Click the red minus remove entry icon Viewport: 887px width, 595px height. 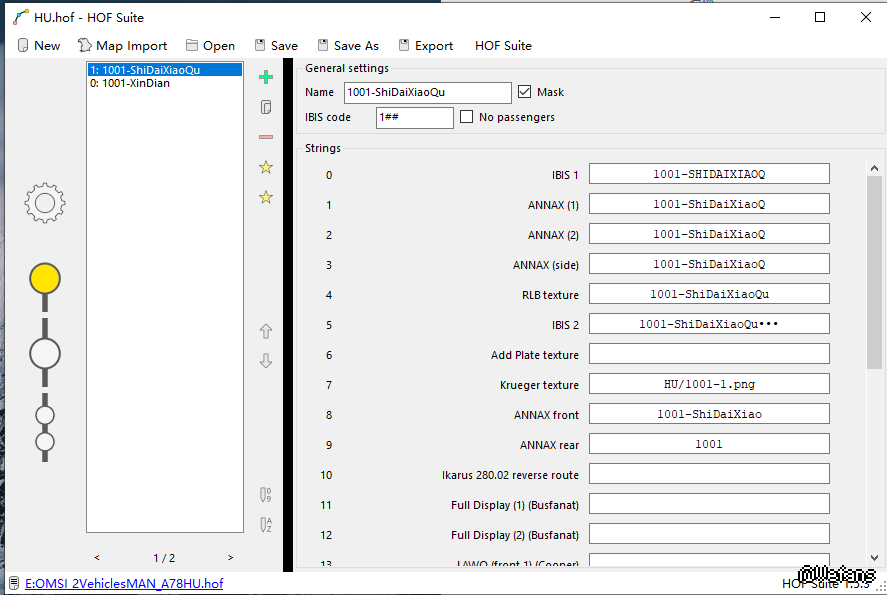[266, 137]
